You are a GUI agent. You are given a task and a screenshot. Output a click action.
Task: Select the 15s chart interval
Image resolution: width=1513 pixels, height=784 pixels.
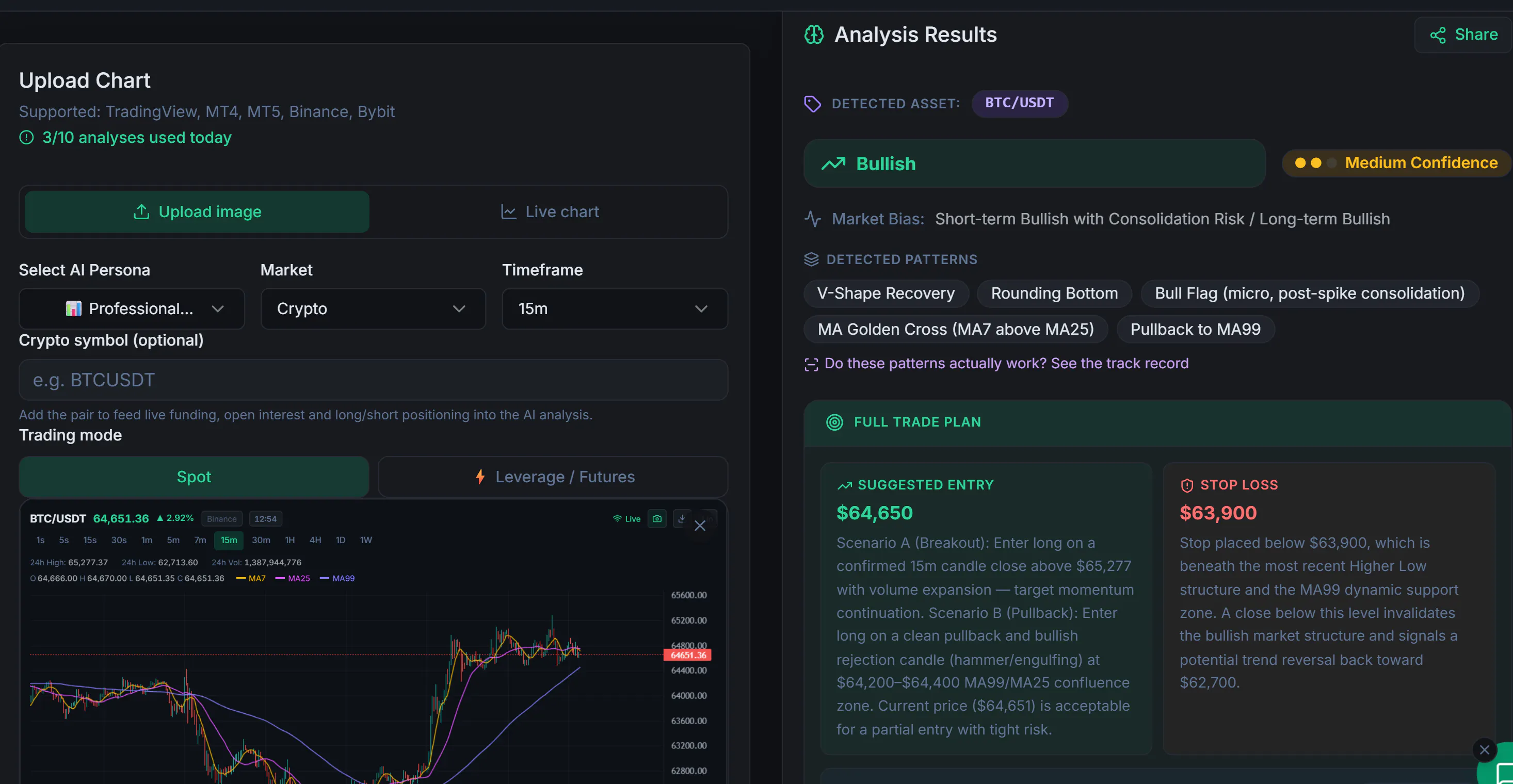[89, 540]
